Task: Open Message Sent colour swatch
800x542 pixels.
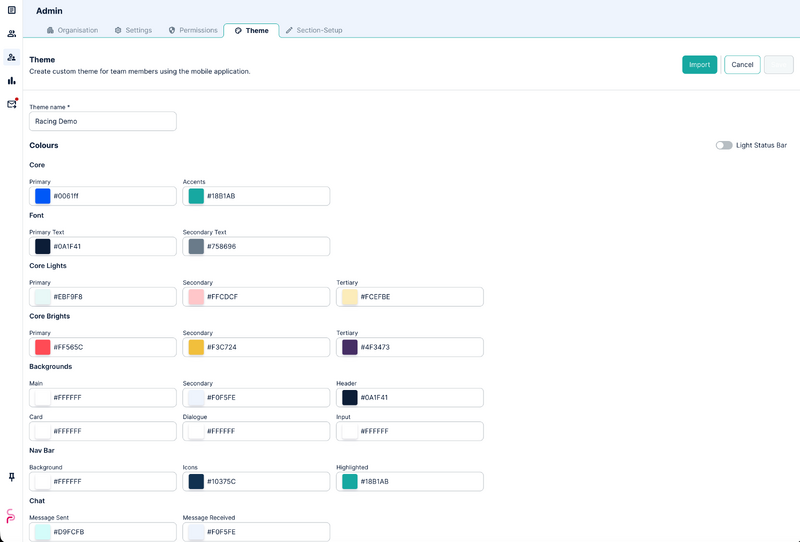Action: tap(43, 532)
